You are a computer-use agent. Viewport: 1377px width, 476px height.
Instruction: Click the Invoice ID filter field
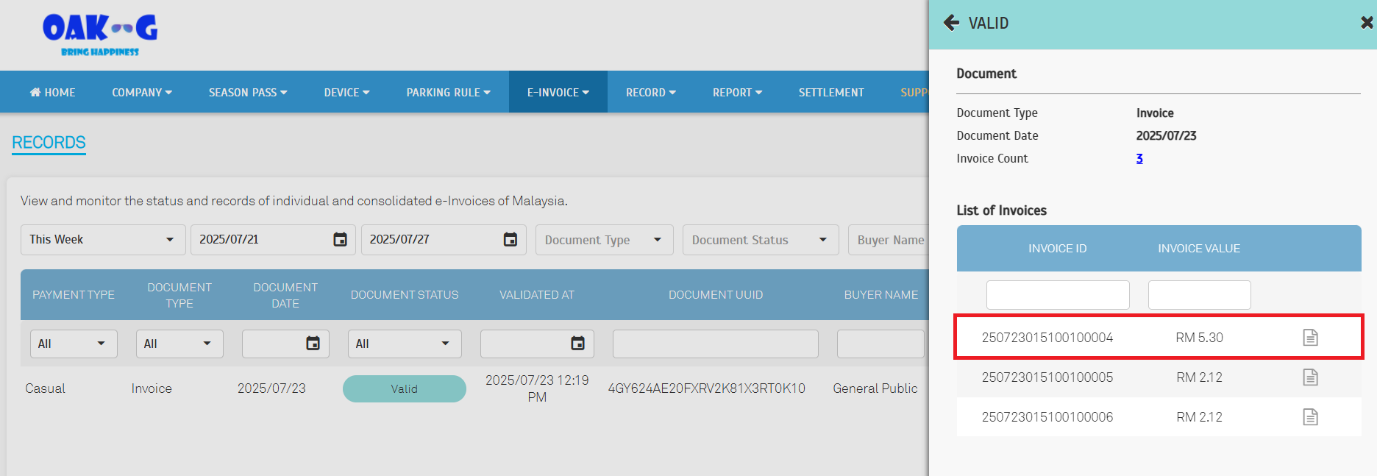1057,295
